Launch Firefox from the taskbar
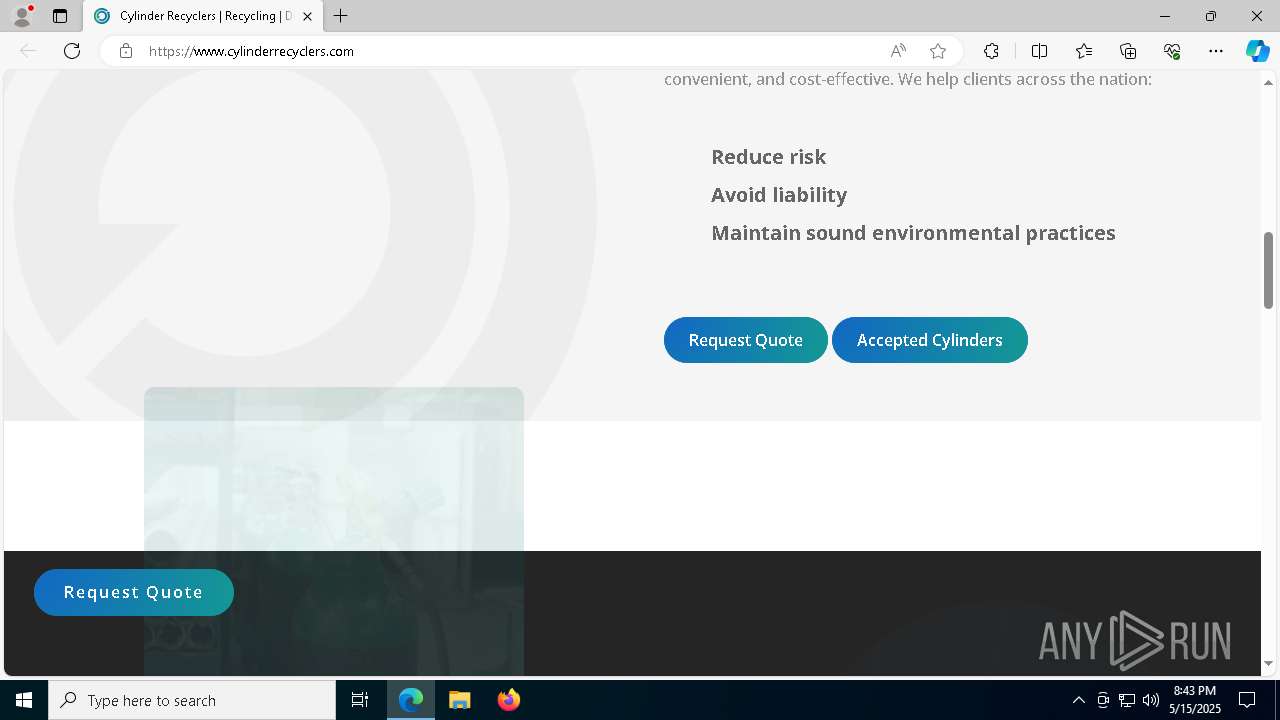The height and width of the screenshot is (720, 1280). (508, 700)
